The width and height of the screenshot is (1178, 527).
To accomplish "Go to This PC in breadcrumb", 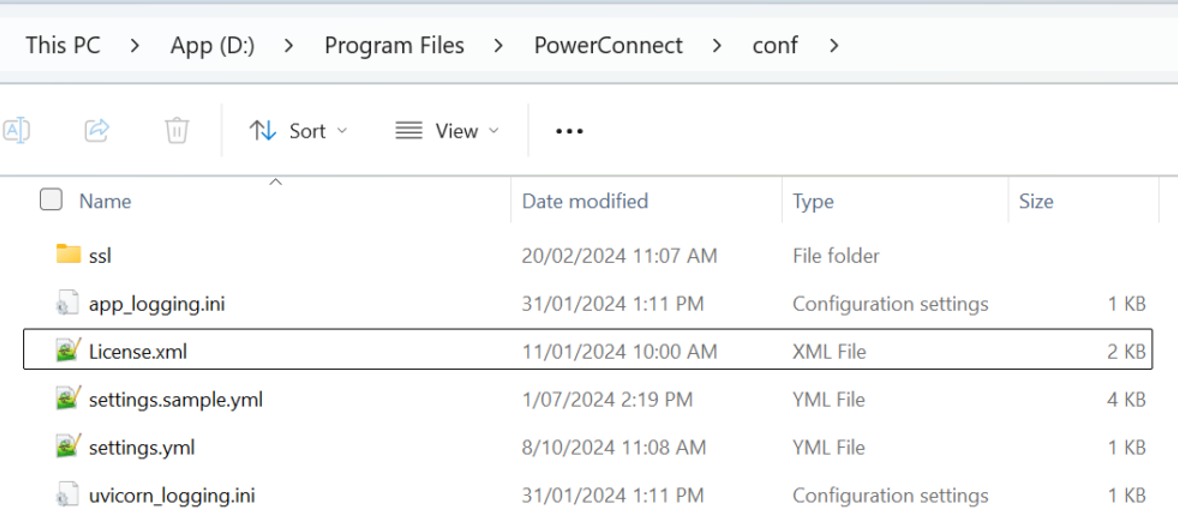I will 62,45.
